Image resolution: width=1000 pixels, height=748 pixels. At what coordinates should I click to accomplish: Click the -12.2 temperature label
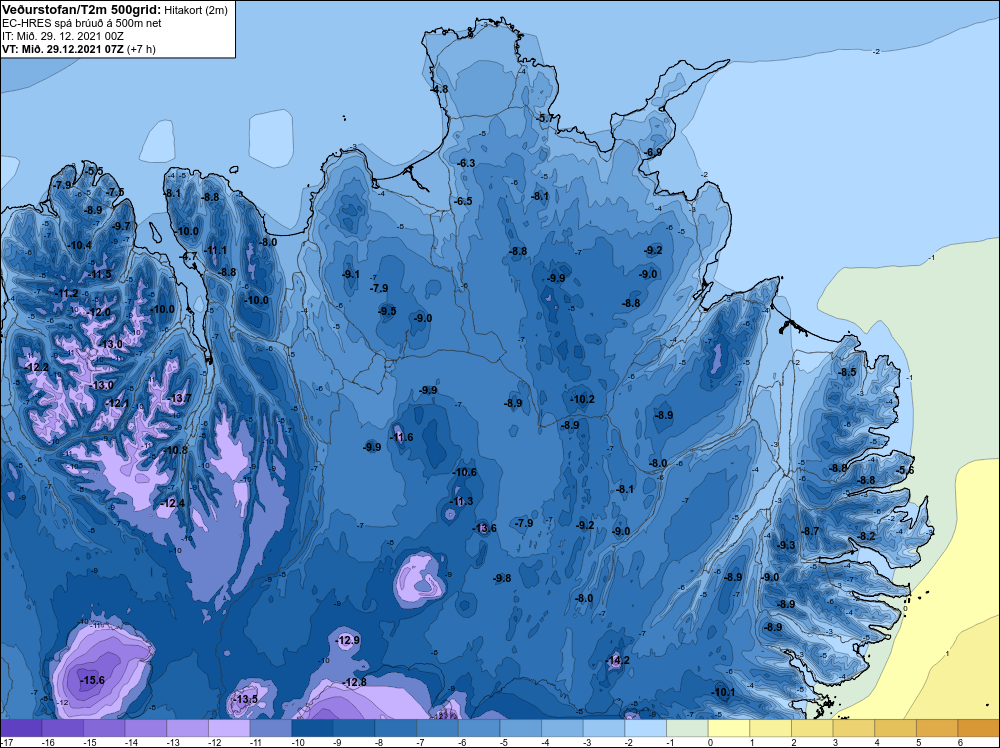pyautogui.click(x=36, y=367)
